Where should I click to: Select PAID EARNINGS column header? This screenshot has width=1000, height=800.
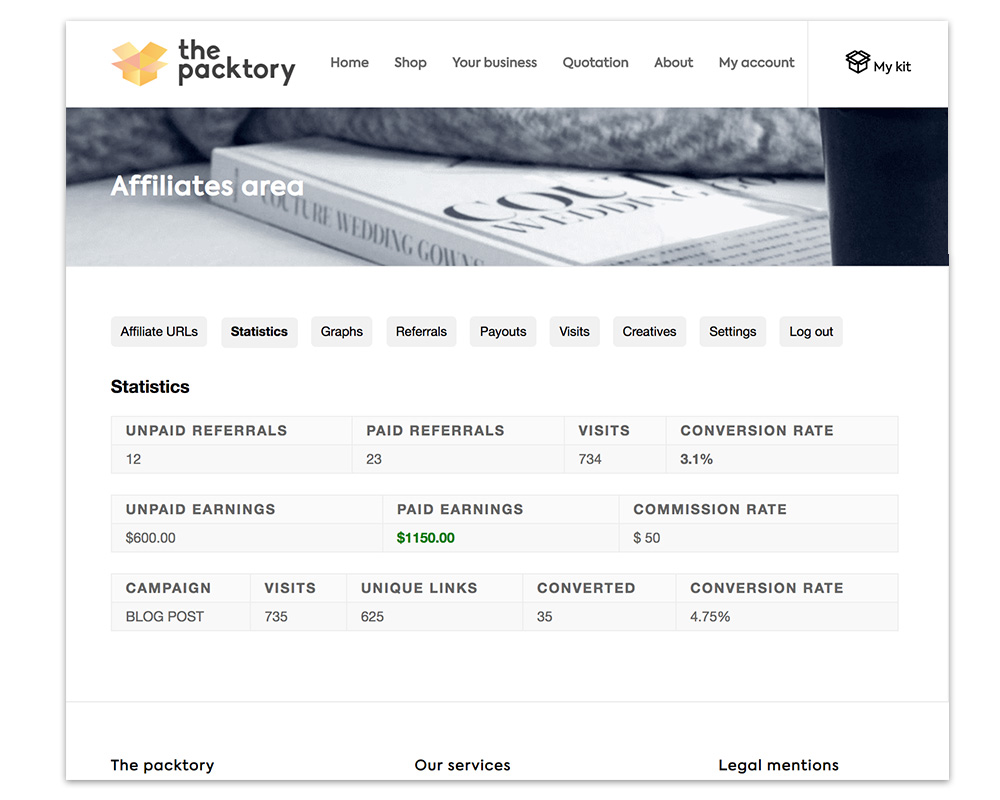[x=460, y=509]
